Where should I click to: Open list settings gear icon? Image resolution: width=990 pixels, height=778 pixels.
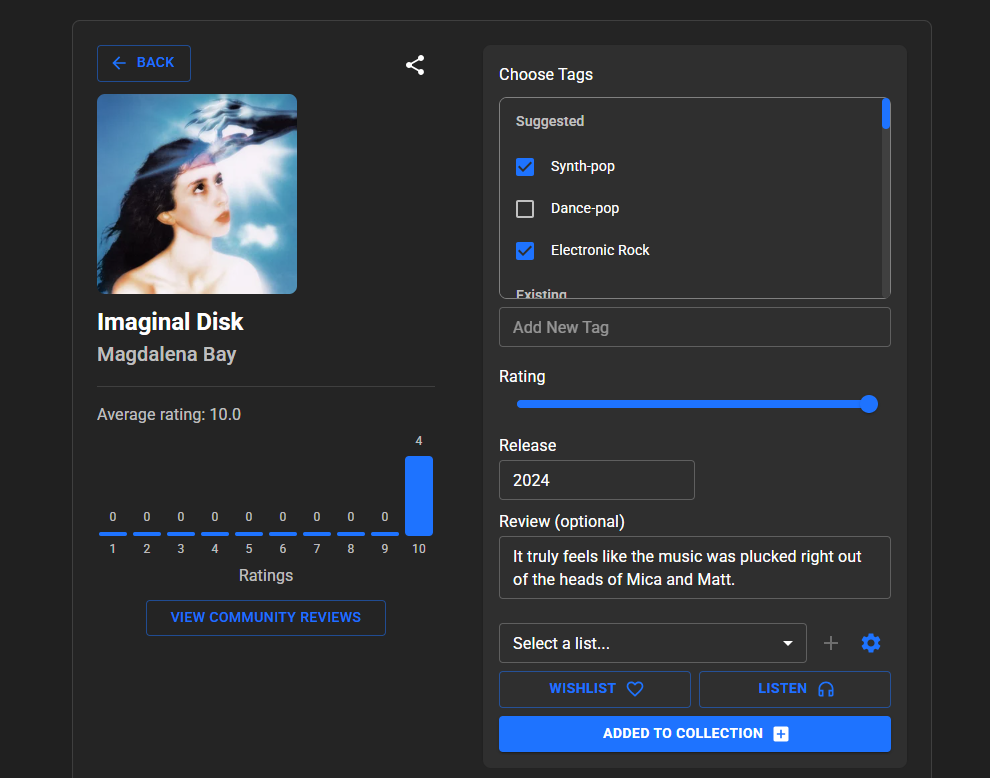point(871,643)
